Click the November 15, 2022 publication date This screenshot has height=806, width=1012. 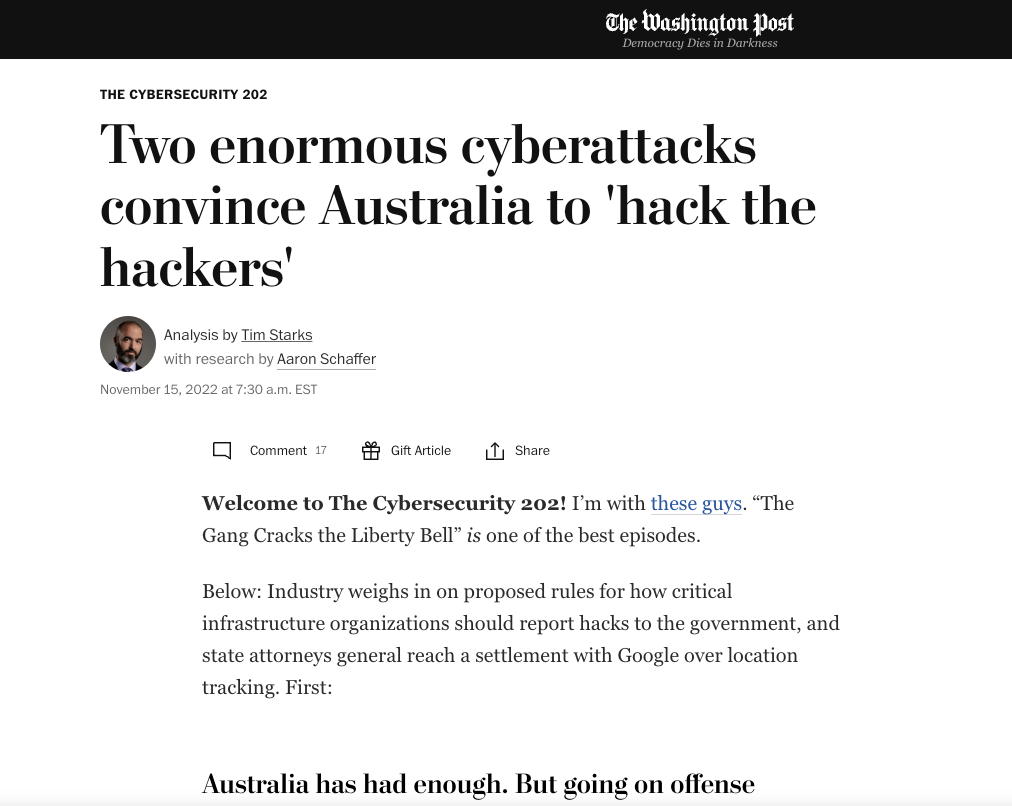coord(208,390)
